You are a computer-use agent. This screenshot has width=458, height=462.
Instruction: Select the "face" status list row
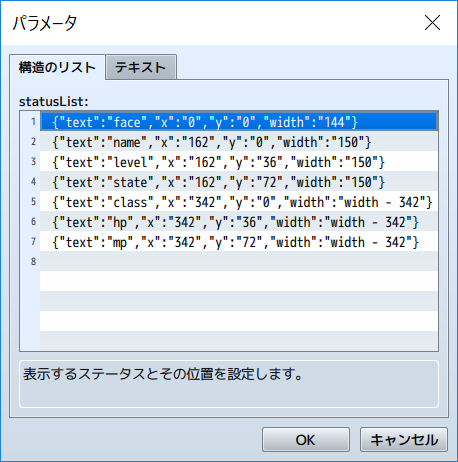[239, 121]
